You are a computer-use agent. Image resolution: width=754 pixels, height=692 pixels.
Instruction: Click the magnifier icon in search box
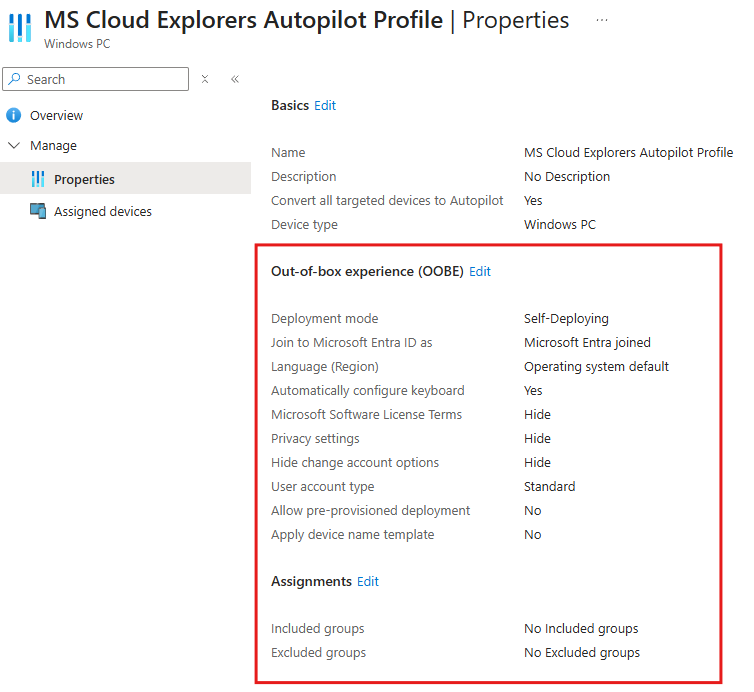[x=15, y=80]
